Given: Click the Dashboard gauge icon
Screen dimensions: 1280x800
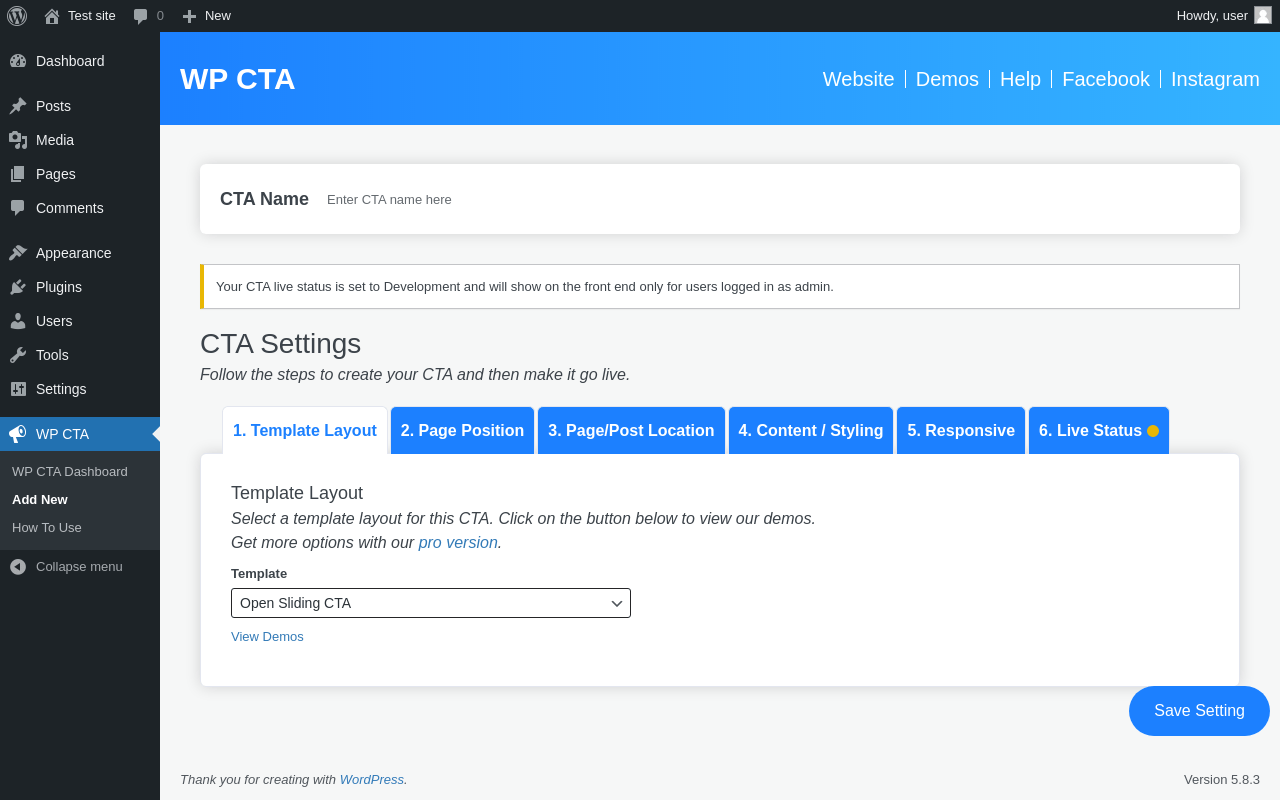Looking at the screenshot, I should click(18, 61).
